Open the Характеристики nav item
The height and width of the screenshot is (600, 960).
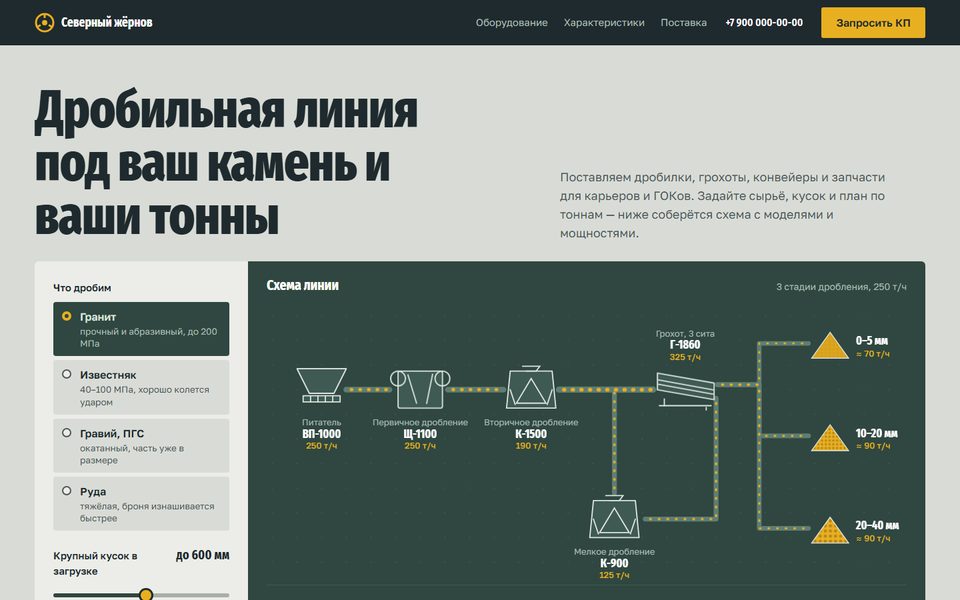tap(604, 23)
